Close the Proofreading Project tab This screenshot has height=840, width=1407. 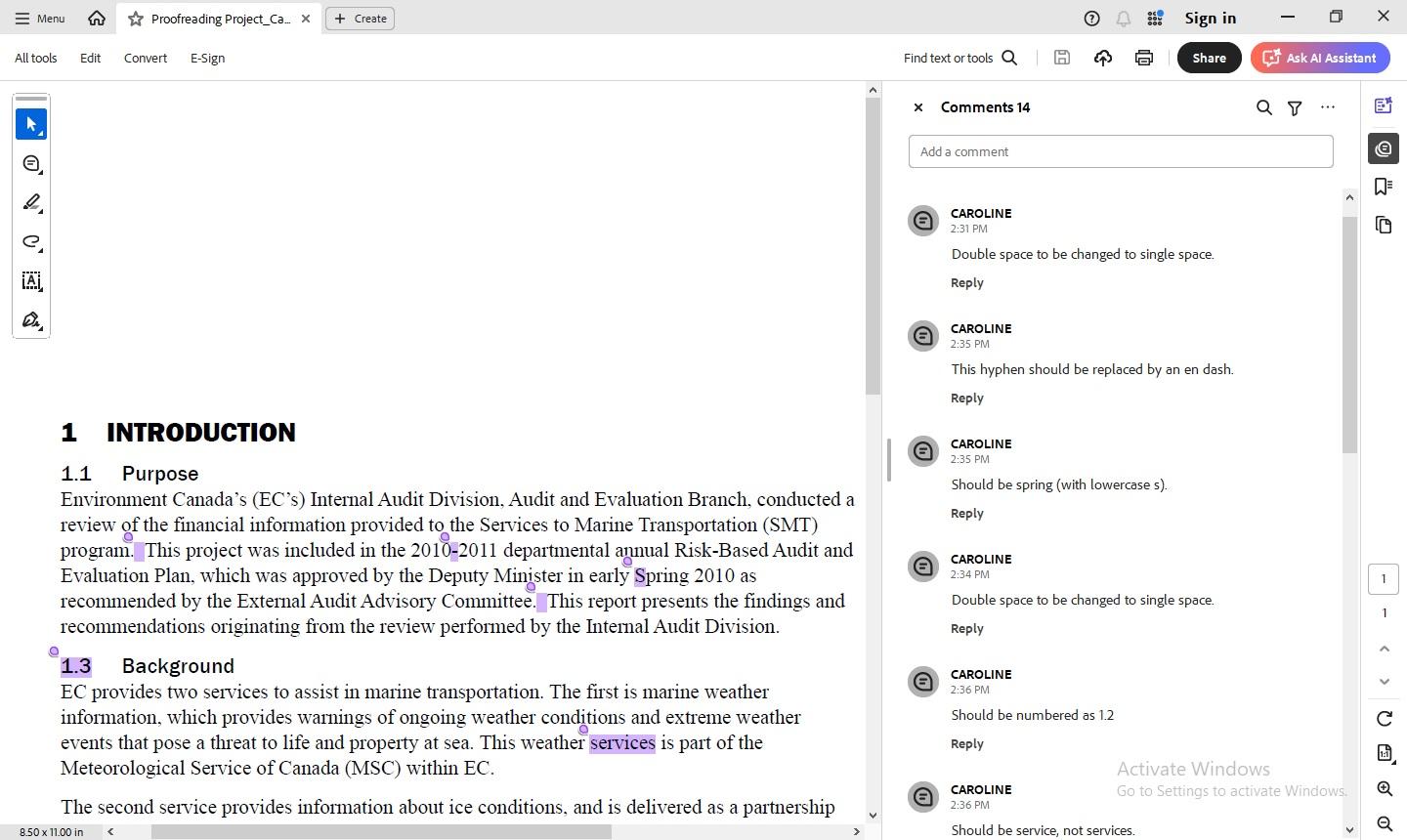[306, 19]
